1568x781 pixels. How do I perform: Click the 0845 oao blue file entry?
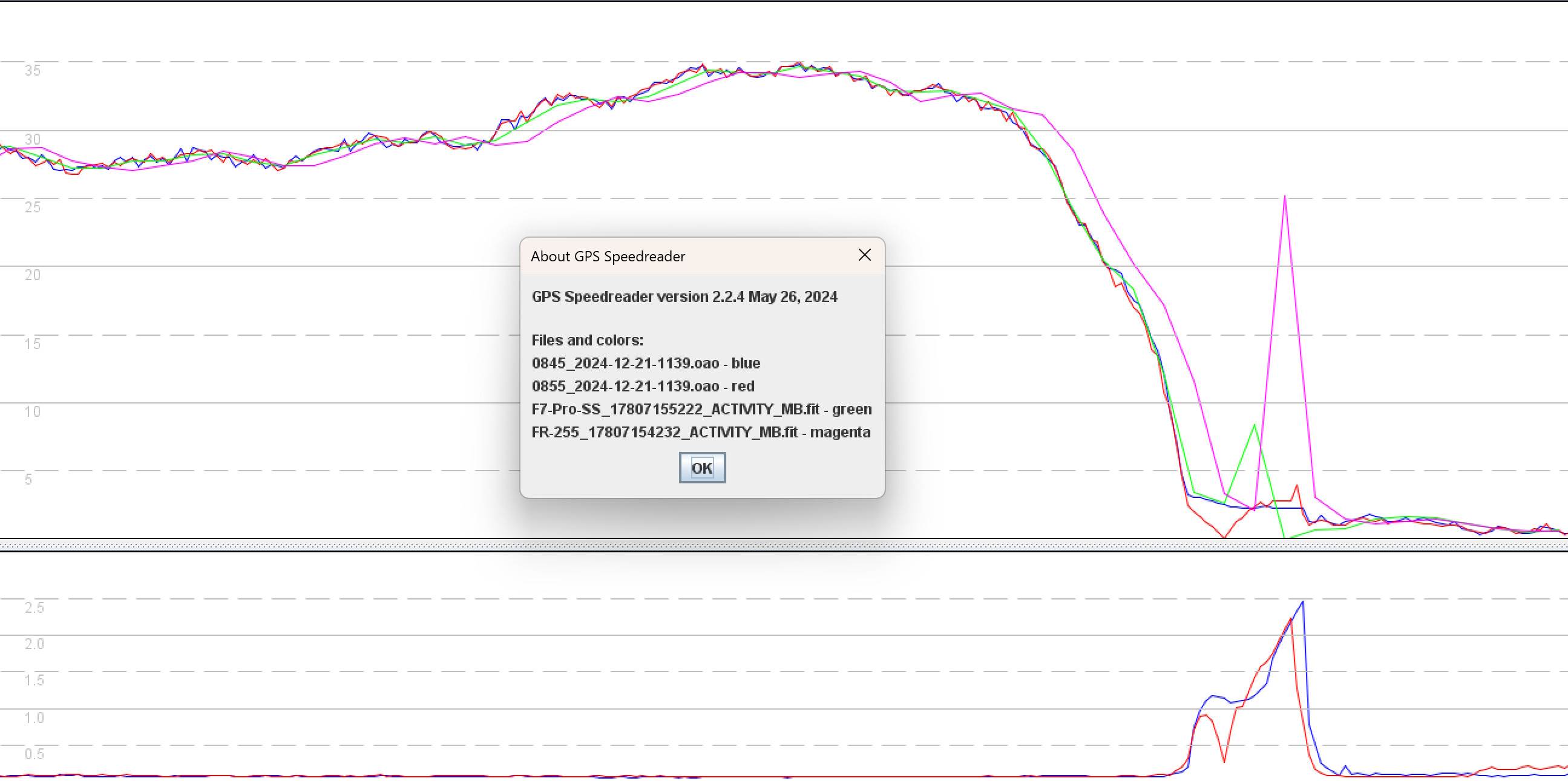tap(645, 363)
